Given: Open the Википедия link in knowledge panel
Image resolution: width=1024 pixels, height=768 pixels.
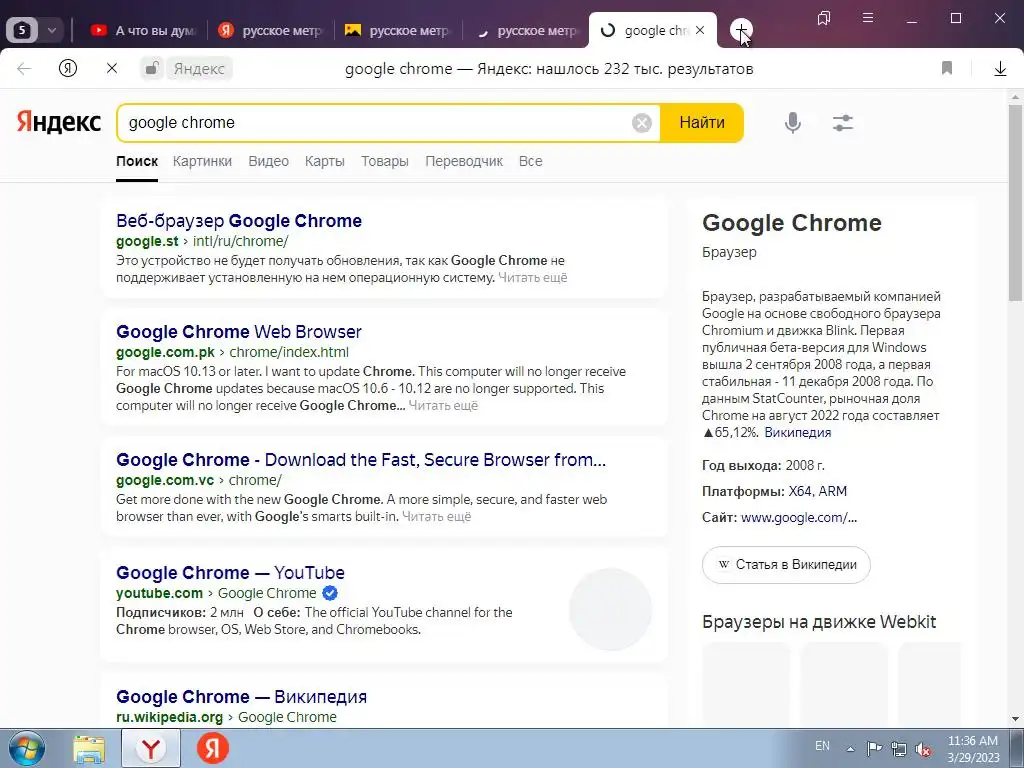Looking at the screenshot, I should click(x=797, y=432).
